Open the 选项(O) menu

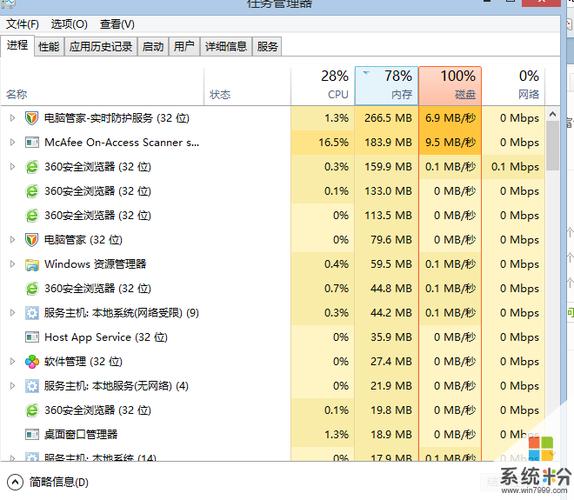69,25
